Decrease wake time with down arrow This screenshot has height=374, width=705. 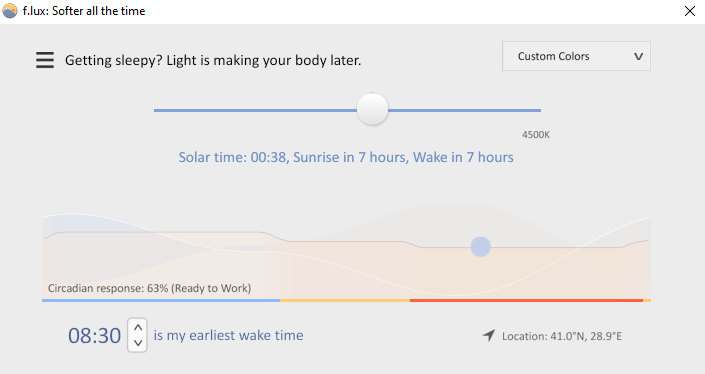pos(138,343)
